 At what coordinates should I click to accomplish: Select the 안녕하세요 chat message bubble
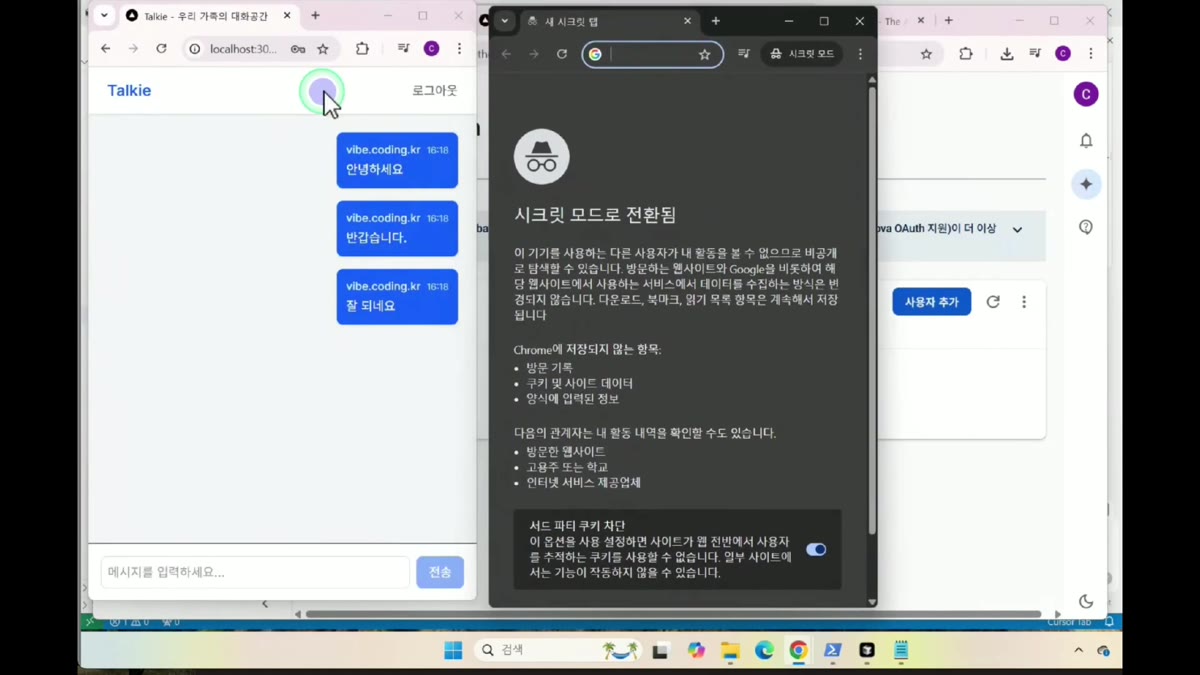(397, 160)
